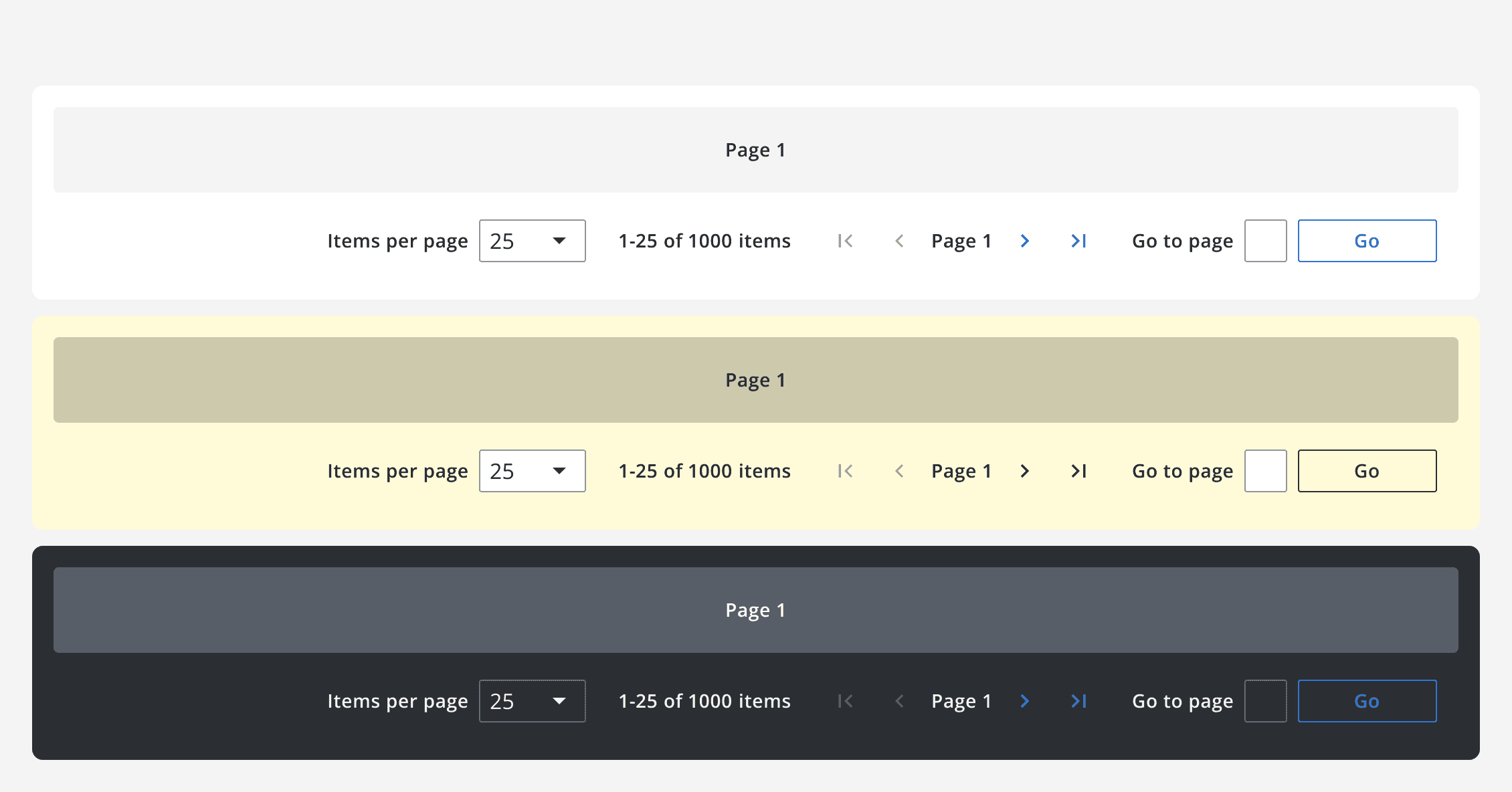Advance to the next page in the yellow pagination

(x=1024, y=471)
